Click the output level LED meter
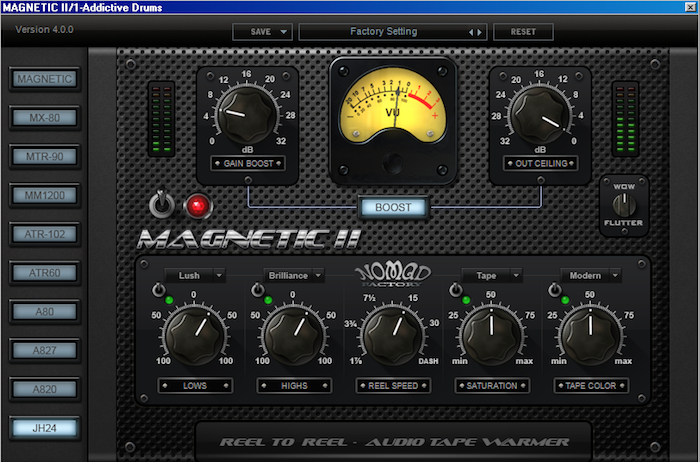Viewport: 700px width, 462px height. click(625, 119)
